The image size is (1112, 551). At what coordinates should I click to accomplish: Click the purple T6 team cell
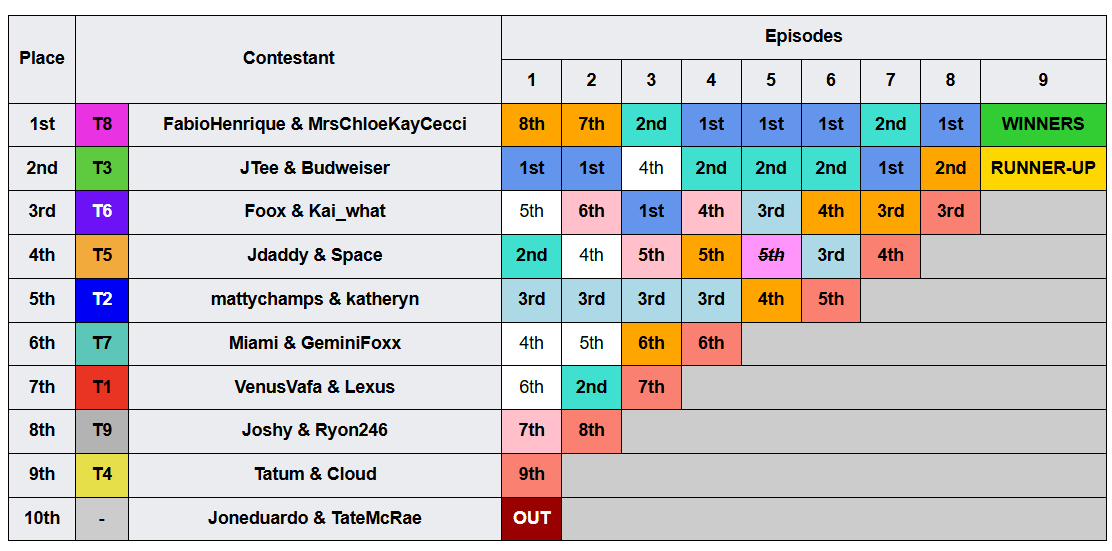coord(102,211)
